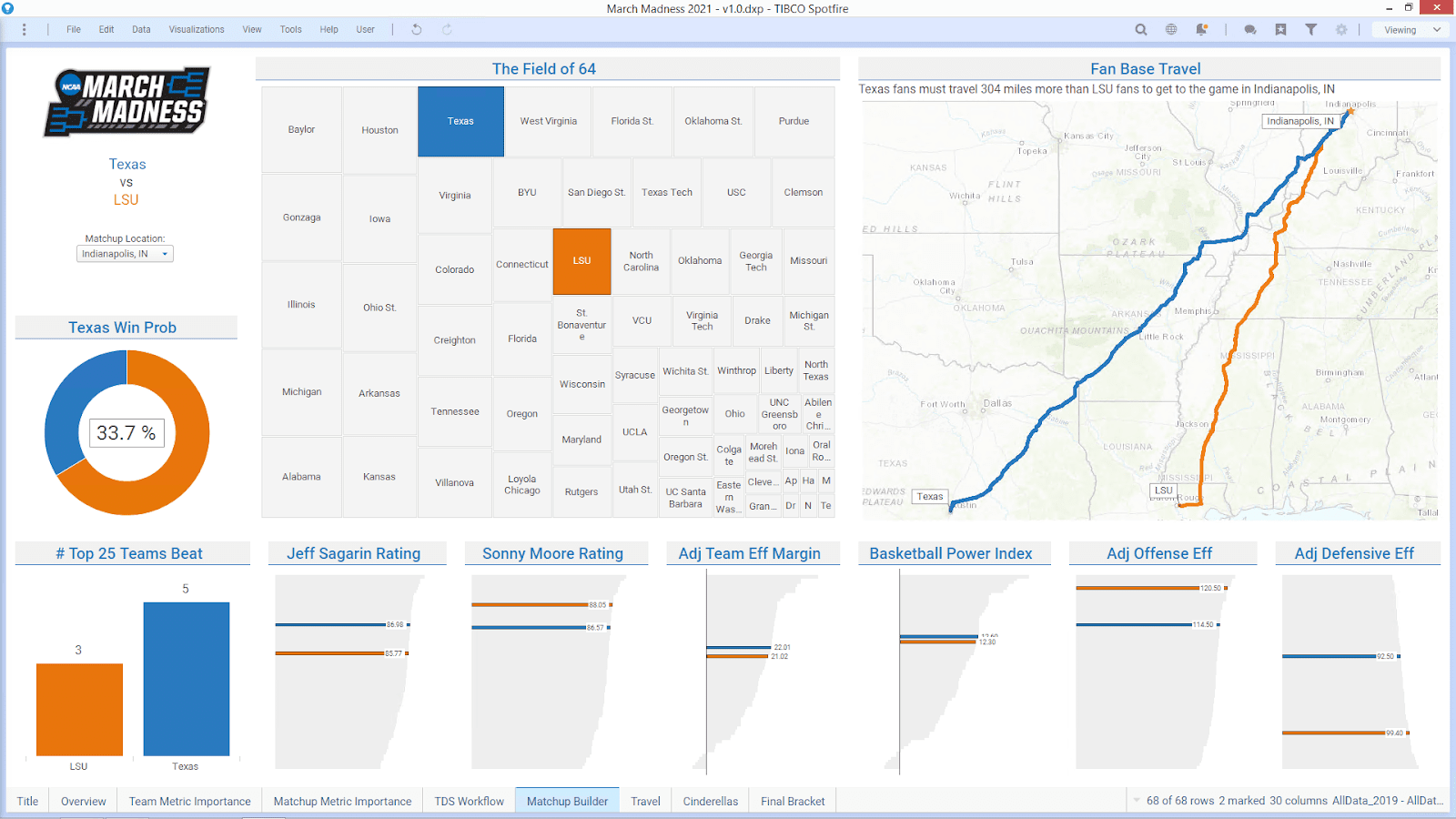Click the Sonny Moore Rating title
The width and height of the screenshot is (1456, 819).
point(552,553)
